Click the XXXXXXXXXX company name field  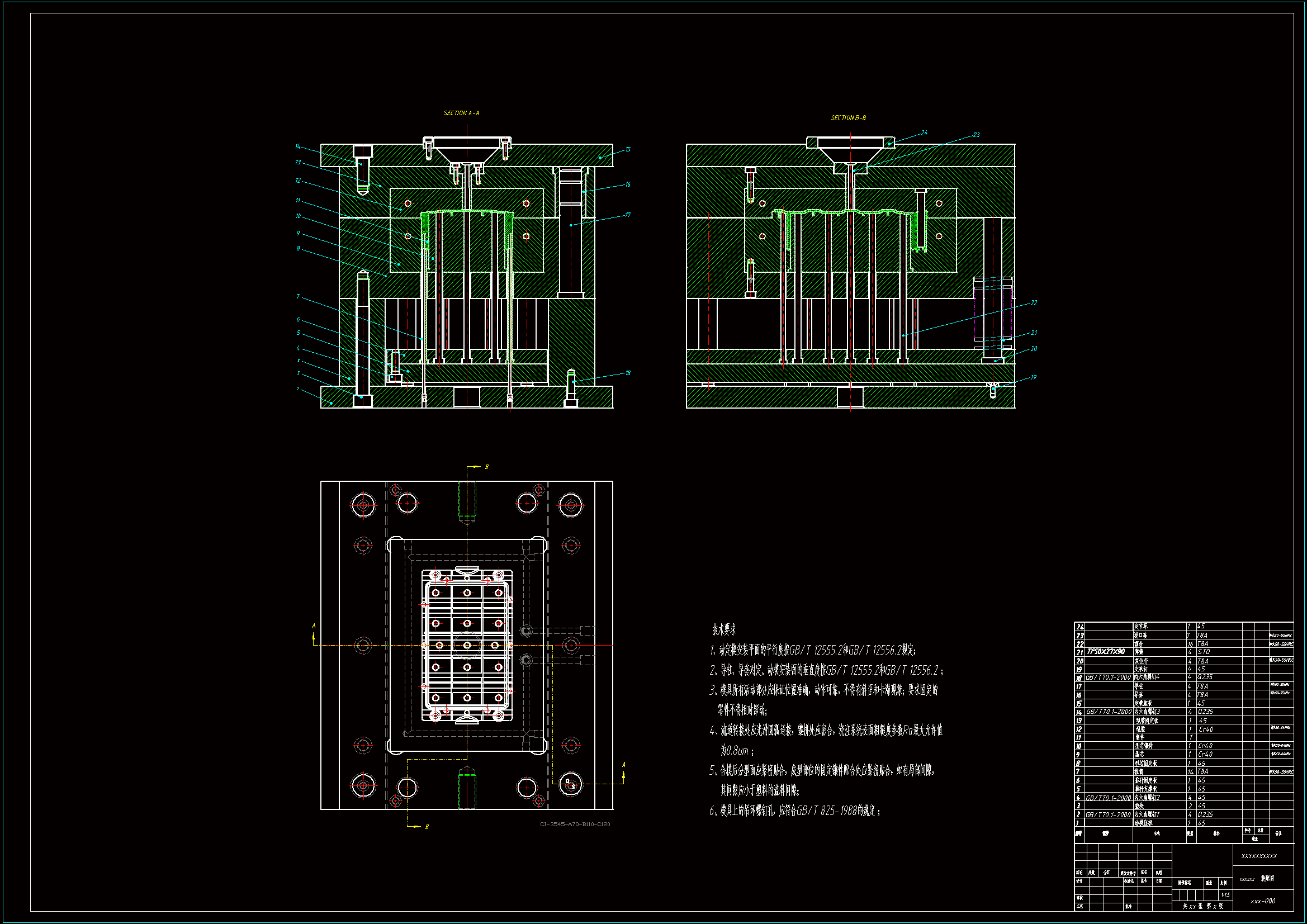tap(1258, 856)
